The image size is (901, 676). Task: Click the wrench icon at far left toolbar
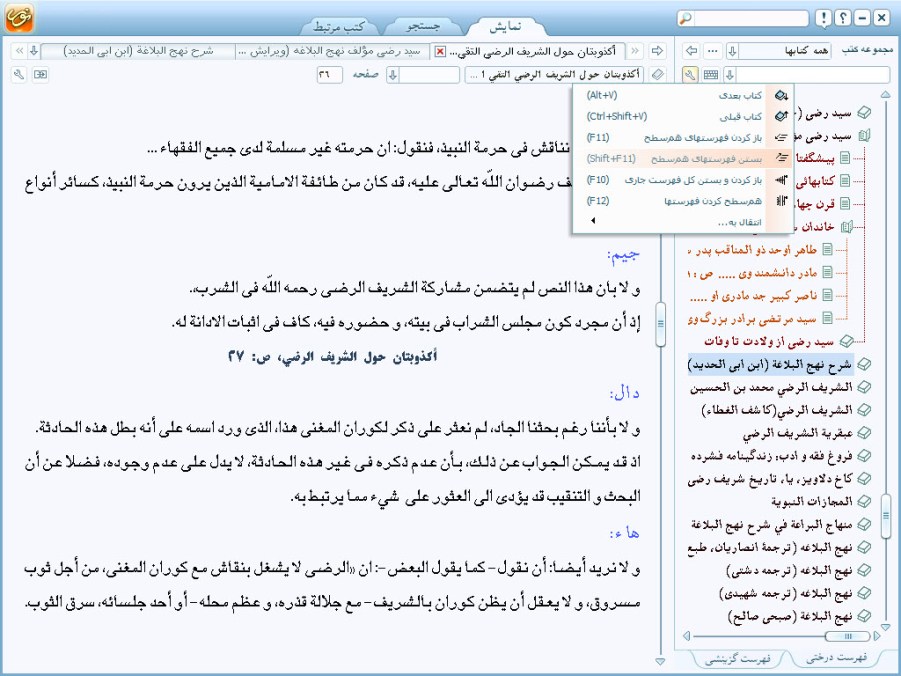(x=19, y=74)
